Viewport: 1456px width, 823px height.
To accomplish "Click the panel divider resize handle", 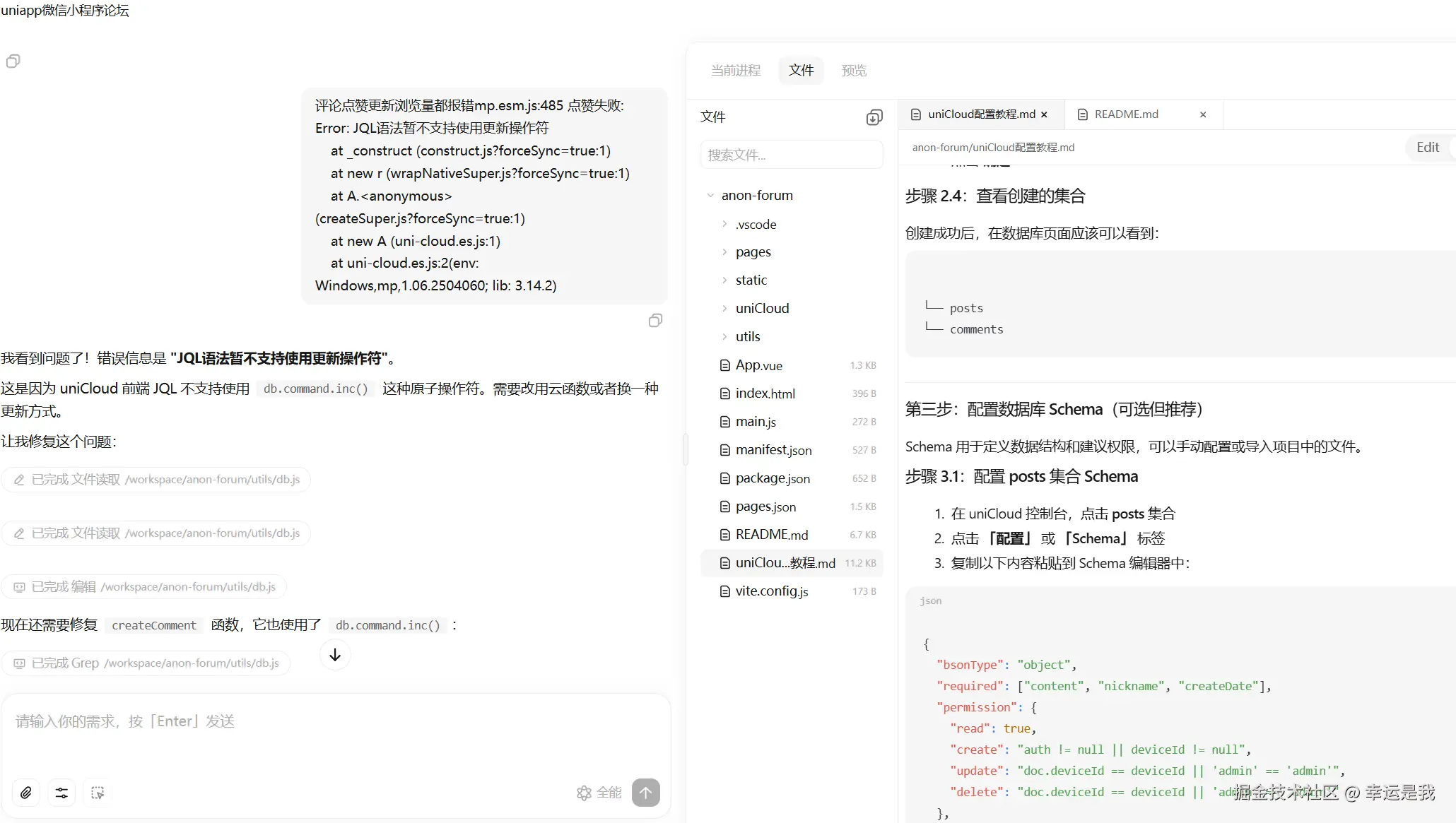I will pos(685,449).
